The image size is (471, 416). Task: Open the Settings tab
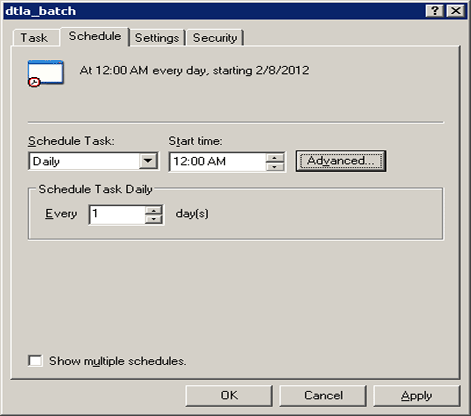(x=157, y=38)
